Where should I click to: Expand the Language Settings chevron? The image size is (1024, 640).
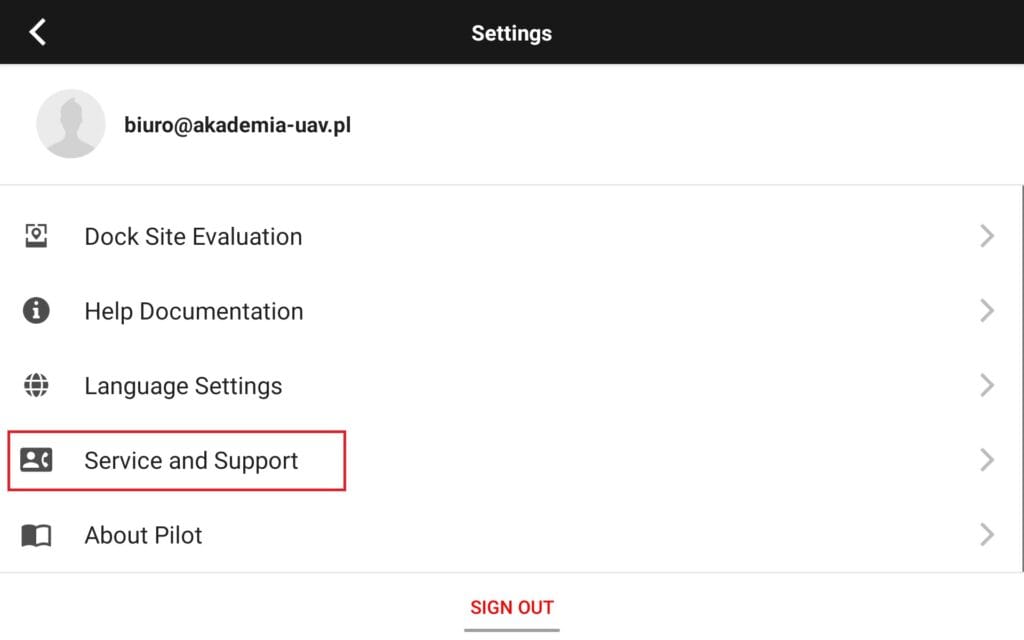[x=987, y=386]
